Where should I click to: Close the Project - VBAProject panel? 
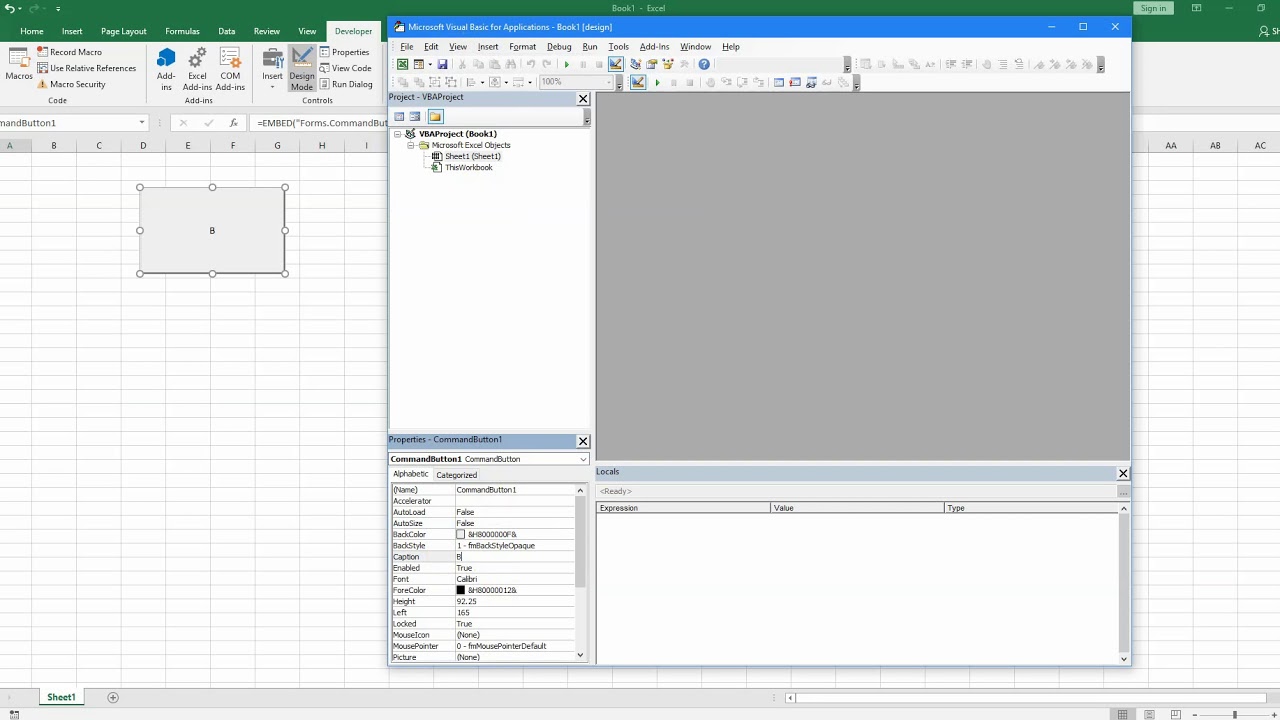coord(583,98)
